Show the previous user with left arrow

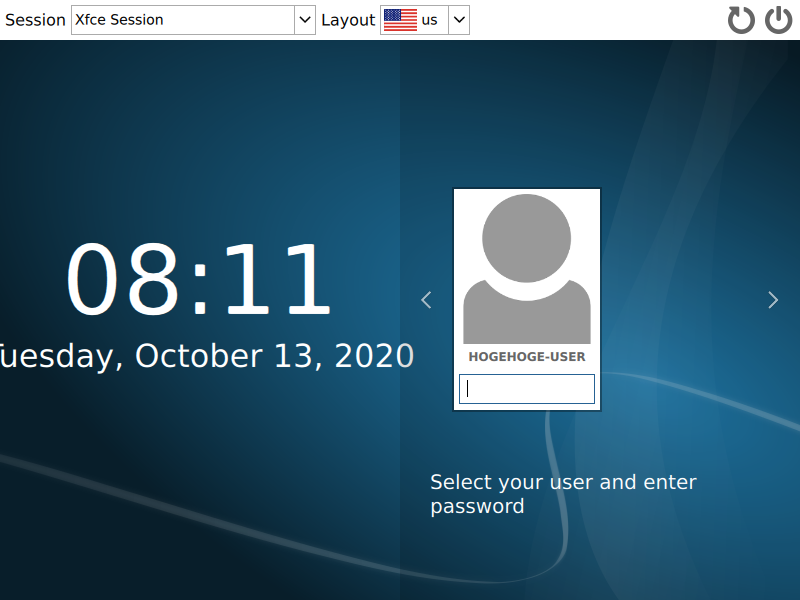coord(427,300)
